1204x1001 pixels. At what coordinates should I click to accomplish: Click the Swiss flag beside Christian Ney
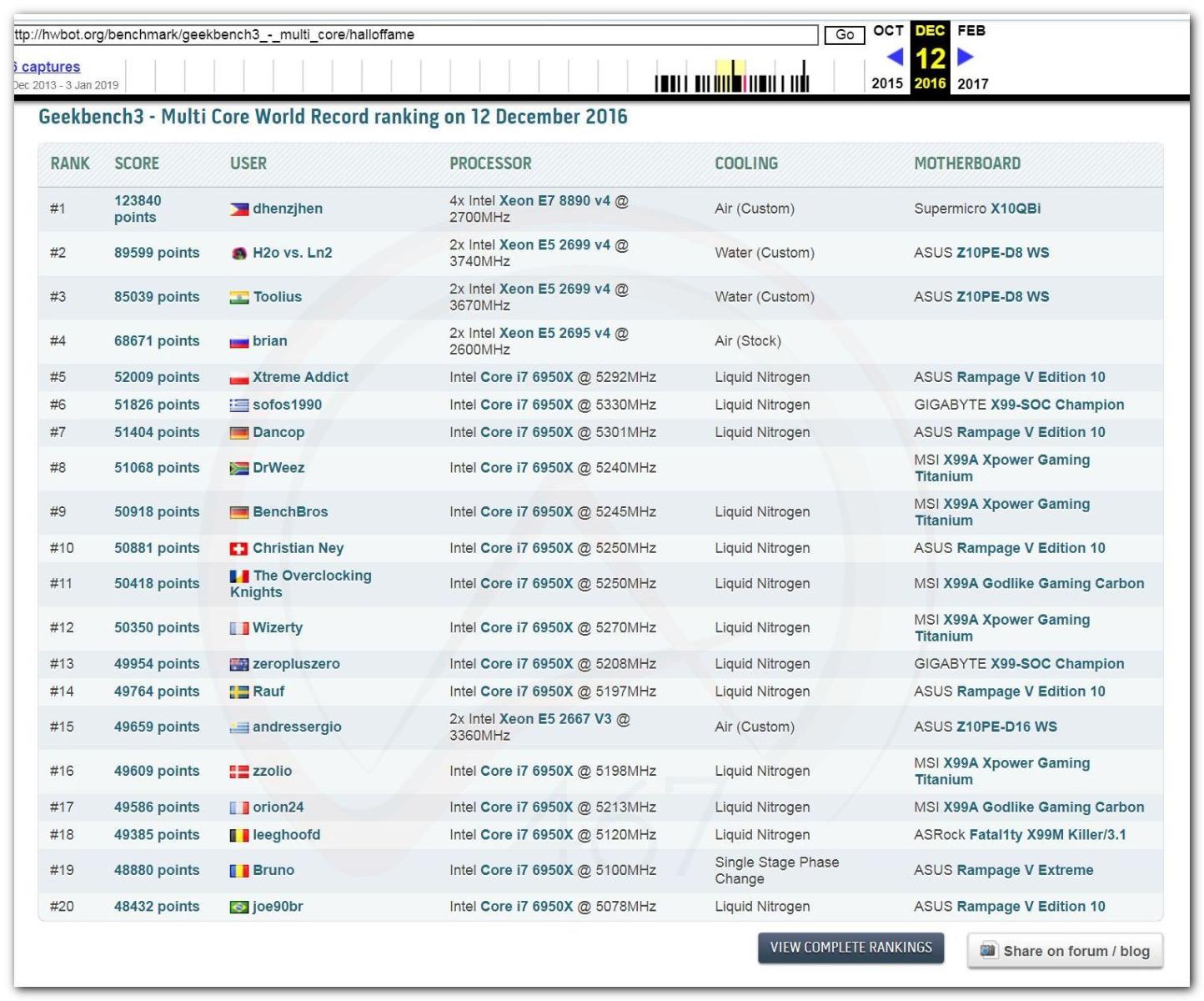tap(239, 549)
